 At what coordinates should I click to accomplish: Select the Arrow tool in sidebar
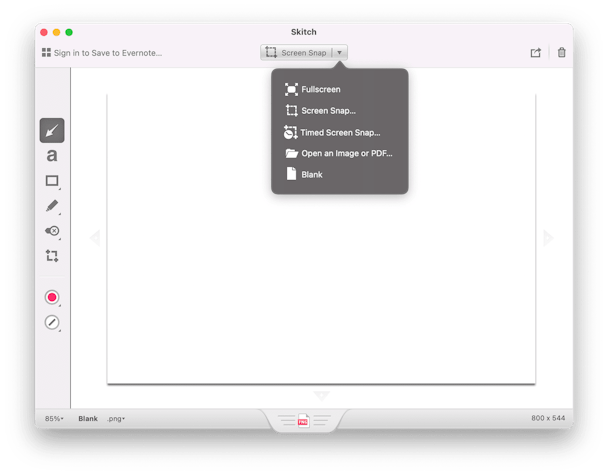point(52,131)
